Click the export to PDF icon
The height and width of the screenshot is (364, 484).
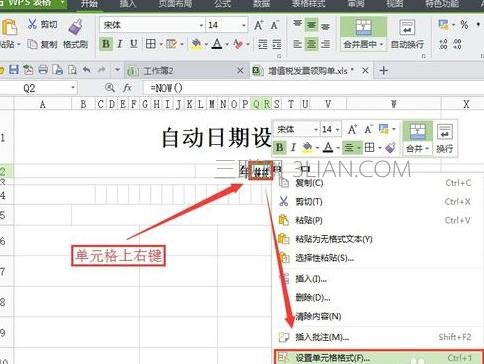[28, 70]
